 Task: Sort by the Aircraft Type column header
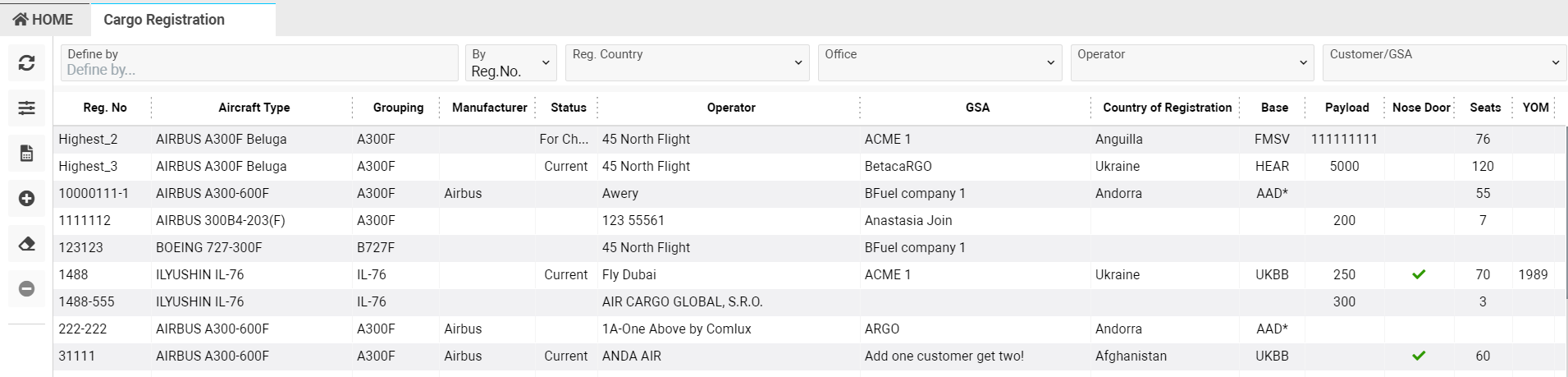[x=254, y=108]
